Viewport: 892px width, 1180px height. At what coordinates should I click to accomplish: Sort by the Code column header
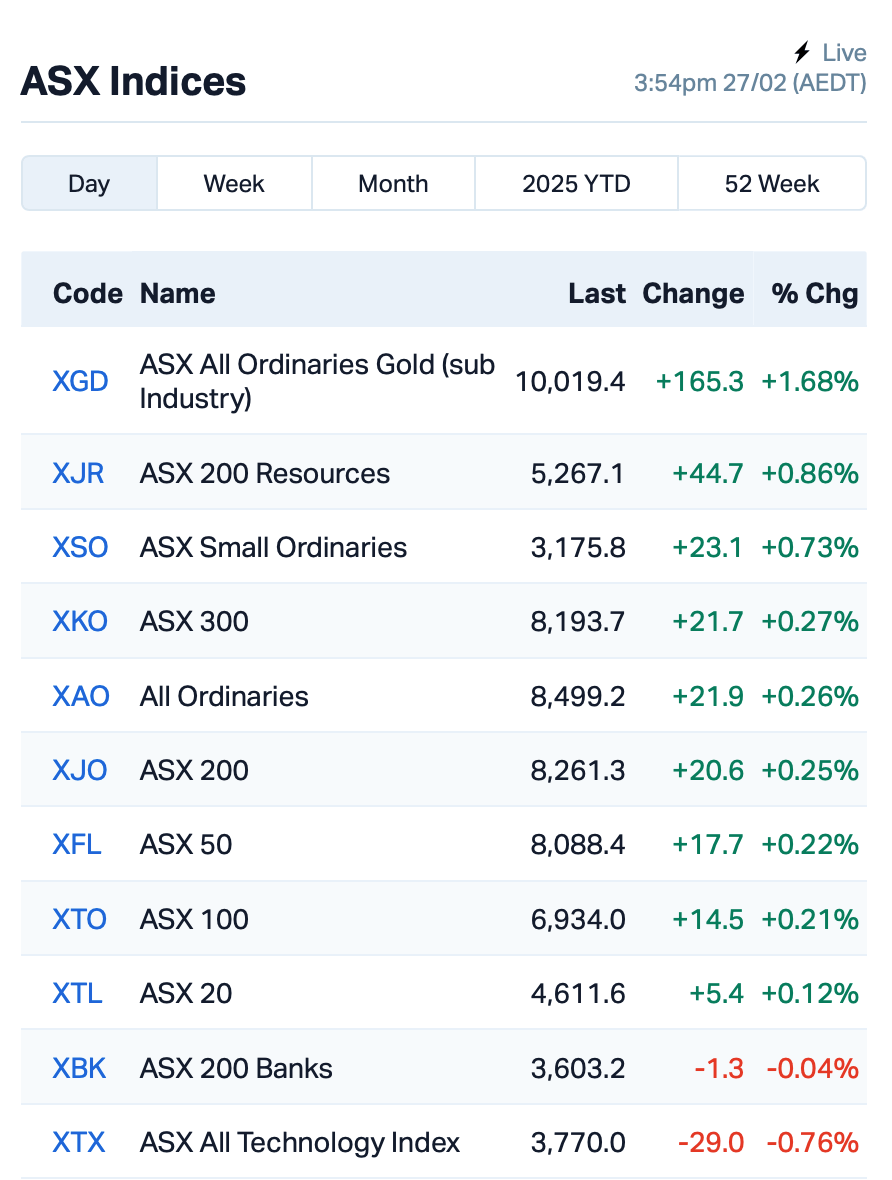click(87, 293)
